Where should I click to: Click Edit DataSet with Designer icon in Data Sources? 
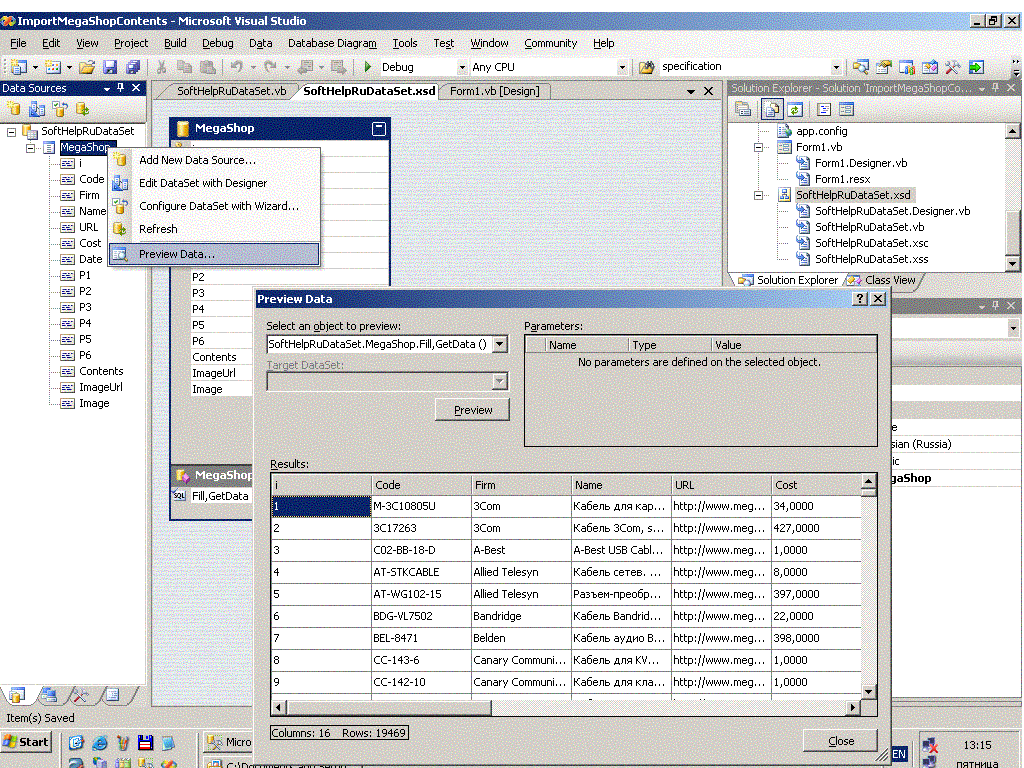pyautogui.click(x=37, y=108)
